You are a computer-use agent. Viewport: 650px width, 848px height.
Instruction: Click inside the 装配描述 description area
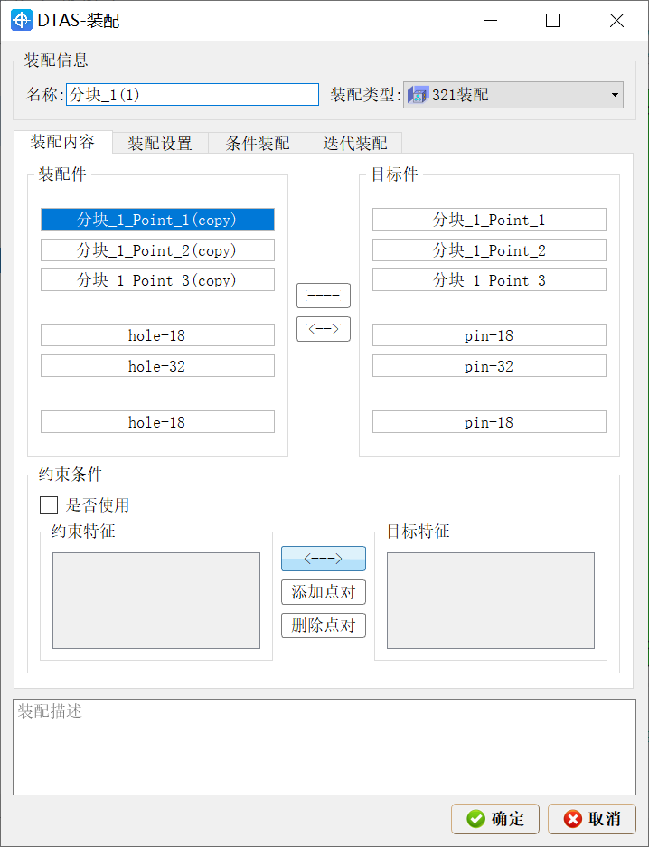click(x=325, y=745)
